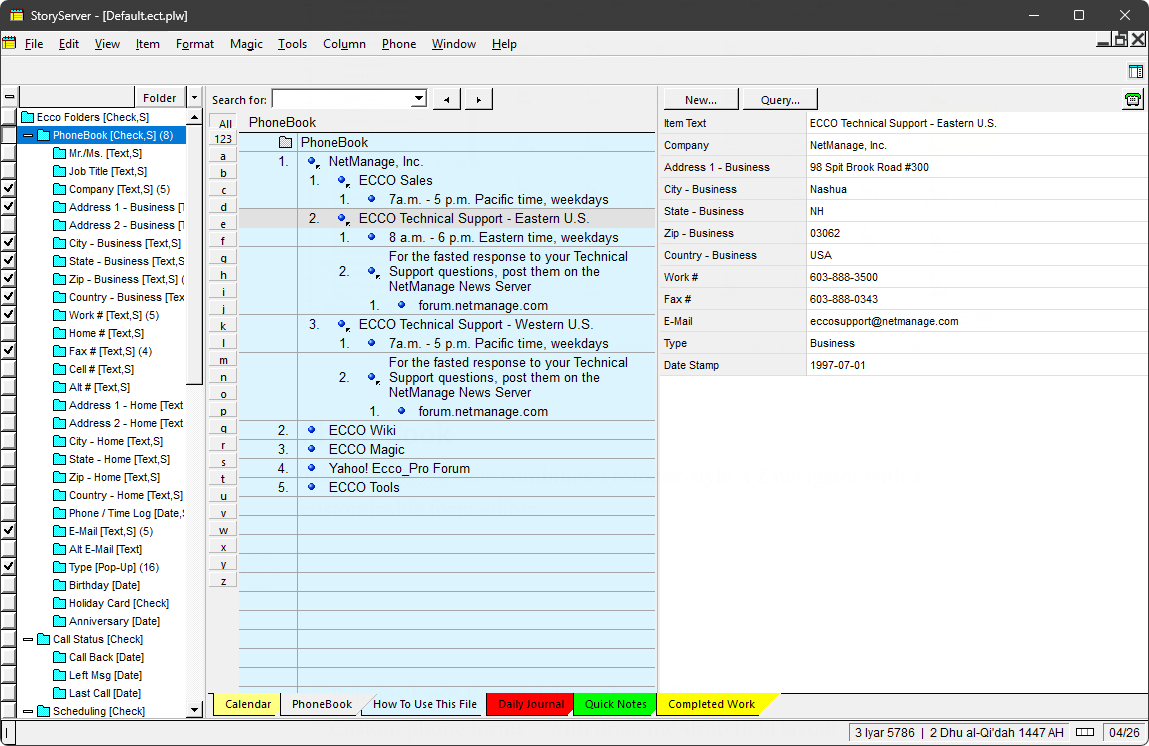Uncheck the Type [Pop-Up] checkbox

point(8,567)
